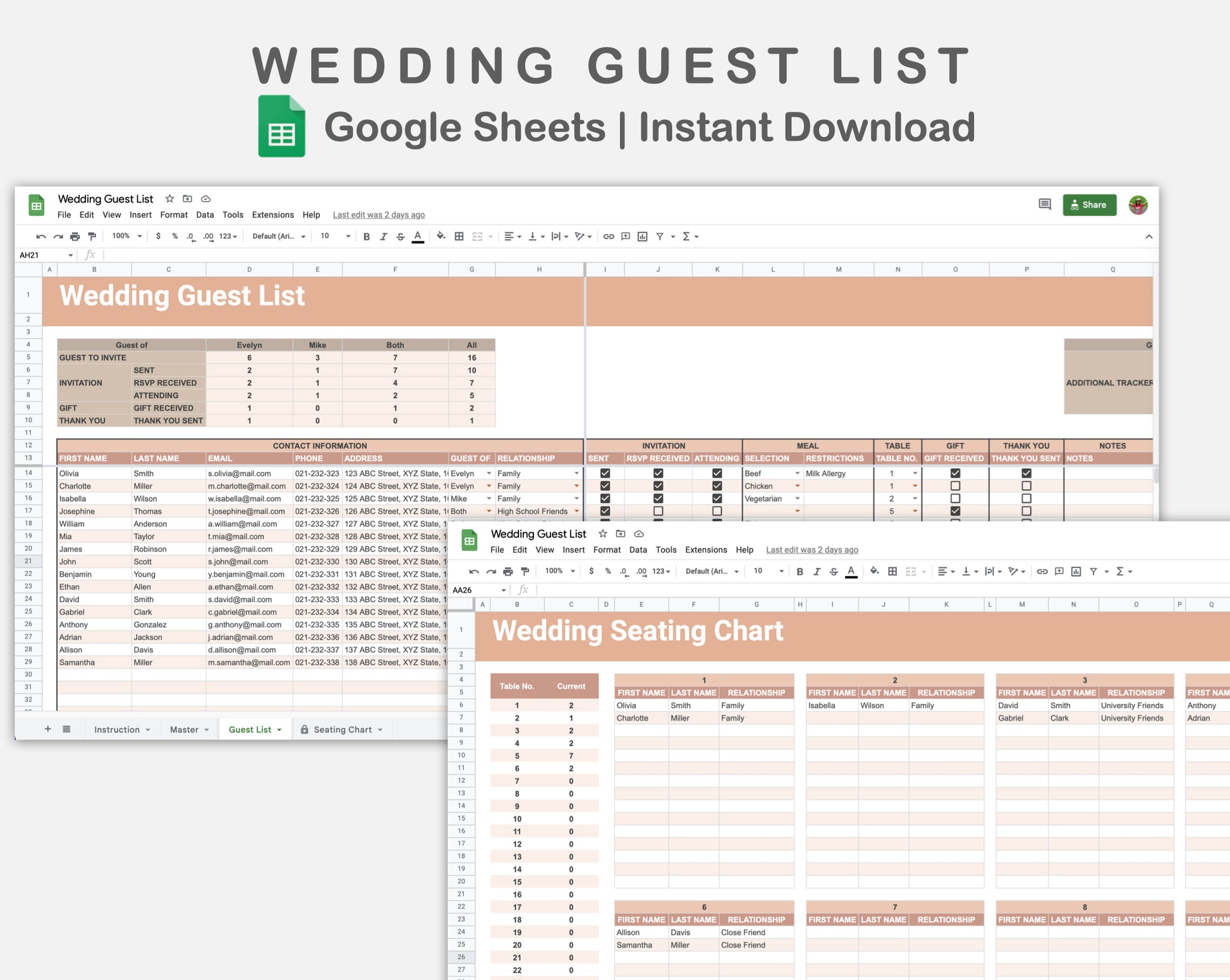Switch to the Seating Chart sheet tab
The image size is (1230, 980).
(343, 729)
